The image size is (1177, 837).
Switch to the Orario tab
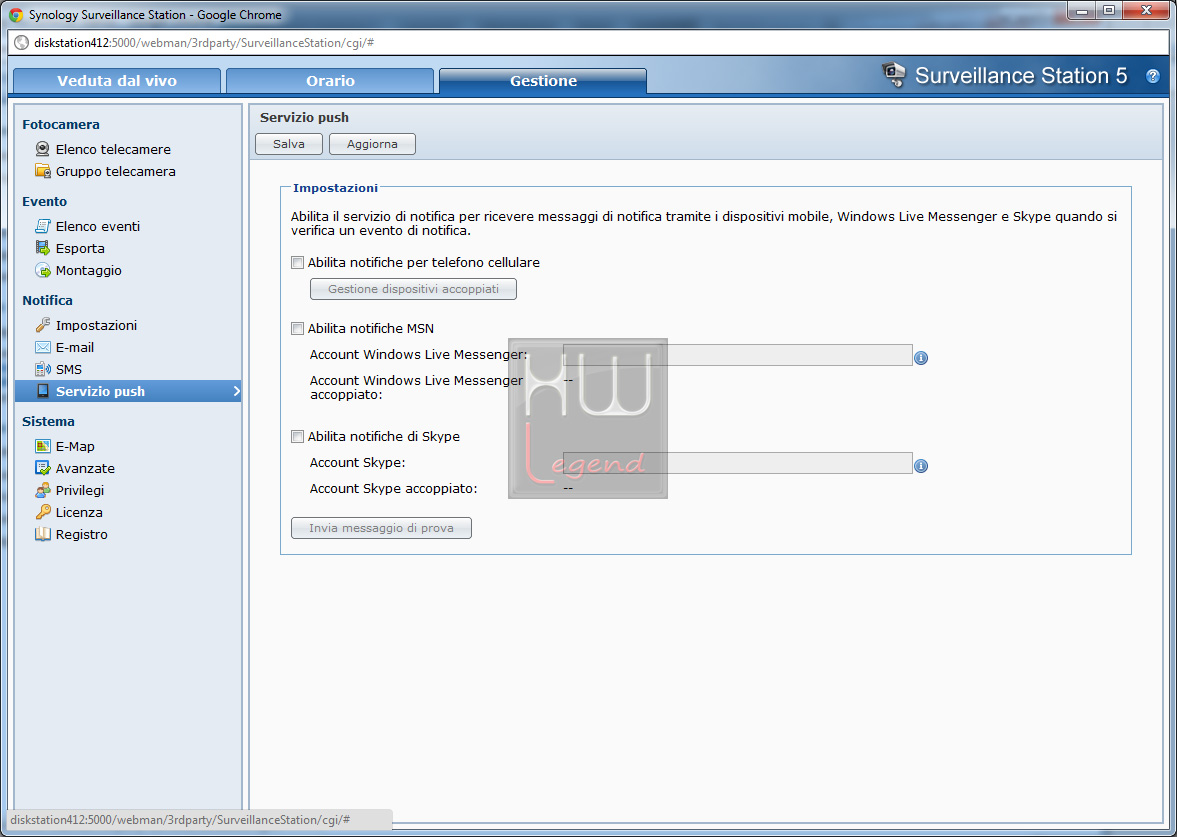pyautogui.click(x=330, y=81)
